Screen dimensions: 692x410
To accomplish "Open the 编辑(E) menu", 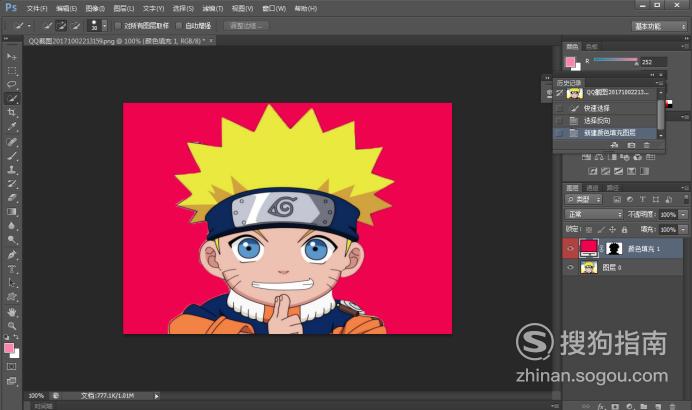I will pyautogui.click(x=66, y=8).
